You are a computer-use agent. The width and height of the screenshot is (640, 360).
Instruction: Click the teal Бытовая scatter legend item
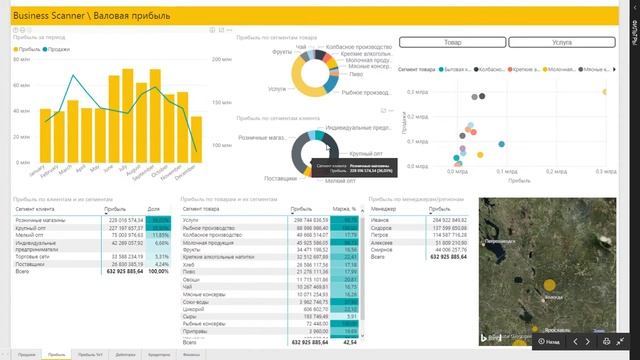tap(455, 69)
